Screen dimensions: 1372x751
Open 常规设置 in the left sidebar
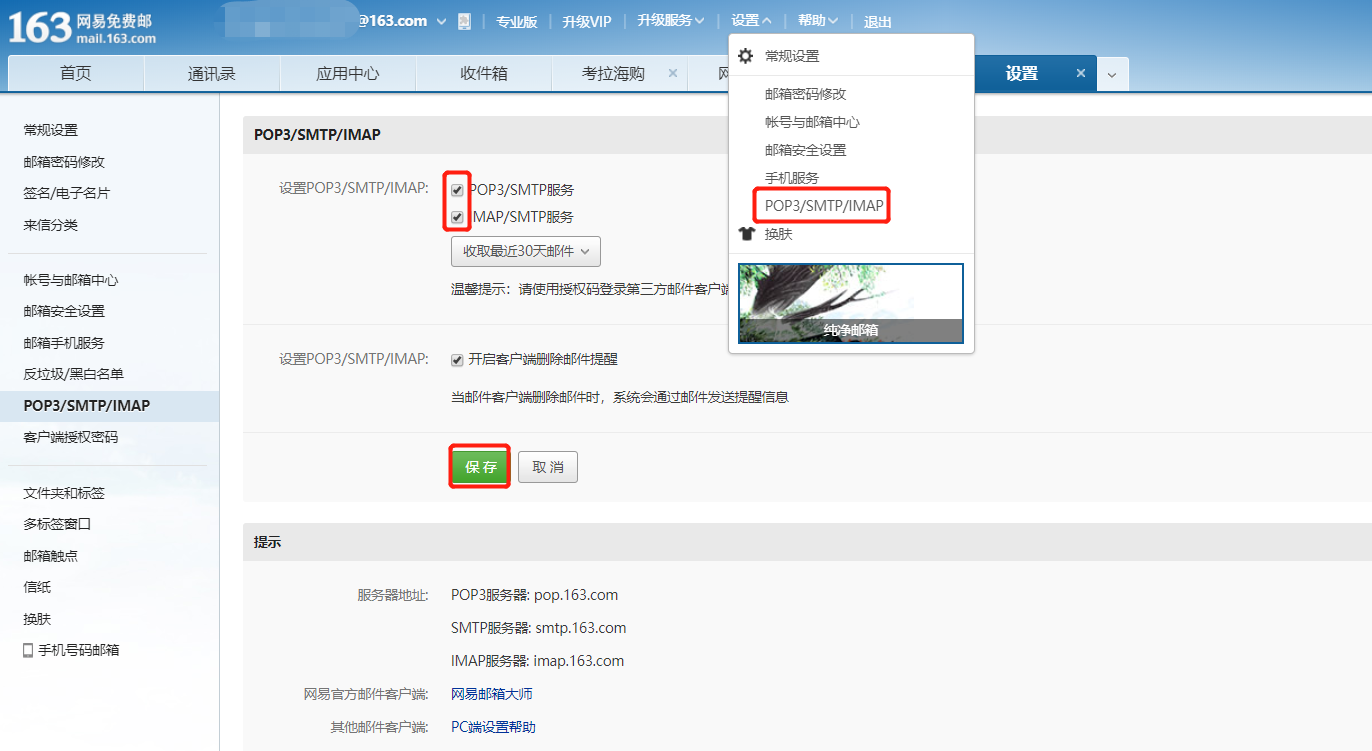[x=51, y=130]
